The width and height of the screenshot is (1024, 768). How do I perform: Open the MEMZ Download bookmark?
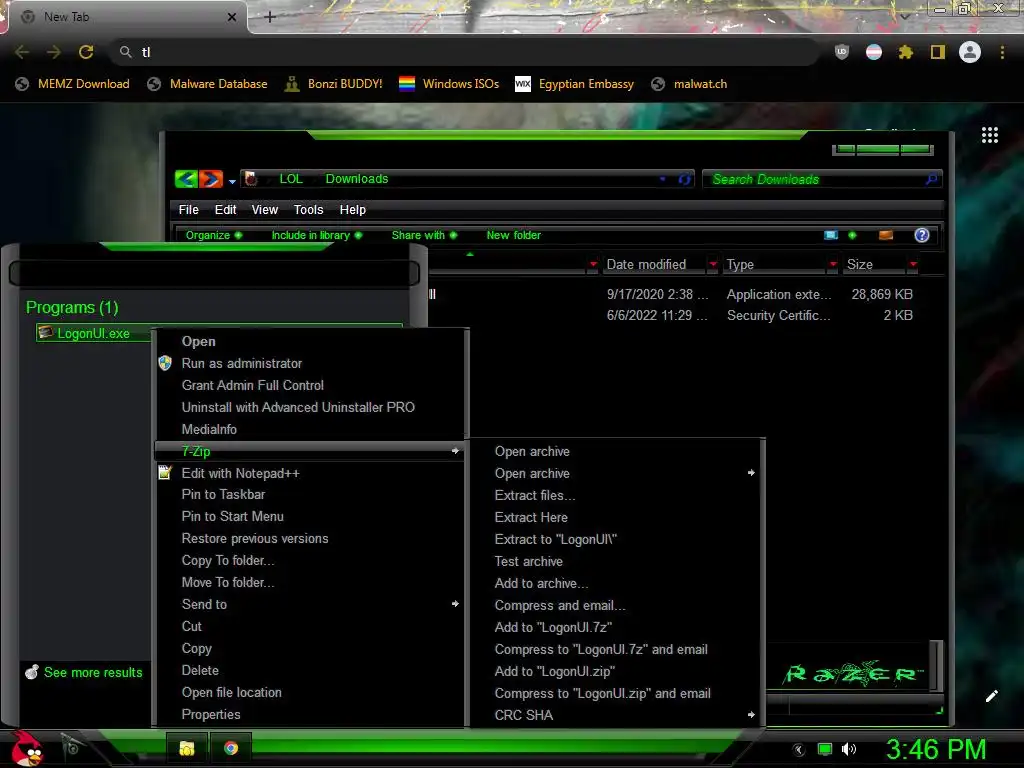(72, 84)
